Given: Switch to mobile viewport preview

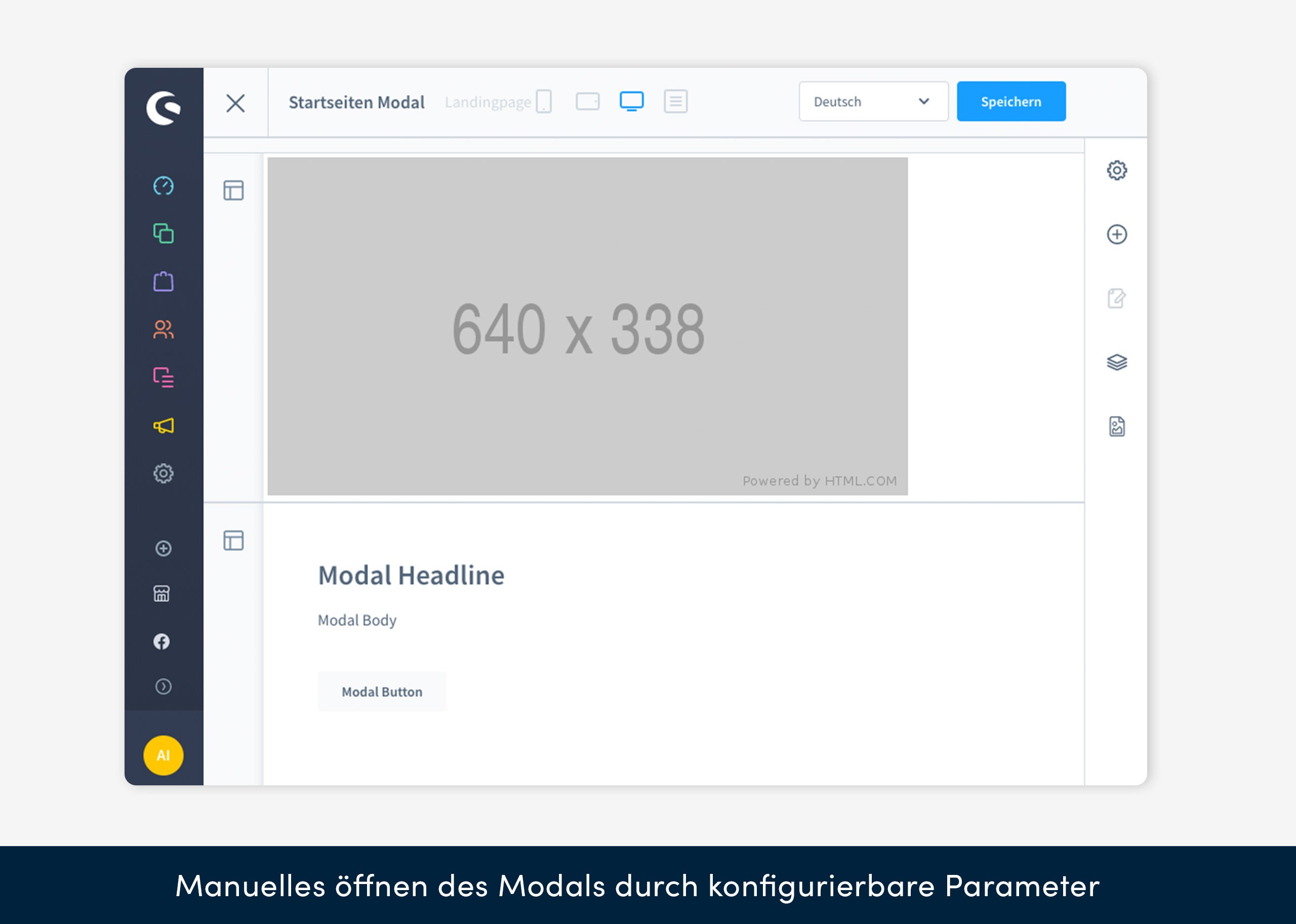Looking at the screenshot, I should click(544, 101).
